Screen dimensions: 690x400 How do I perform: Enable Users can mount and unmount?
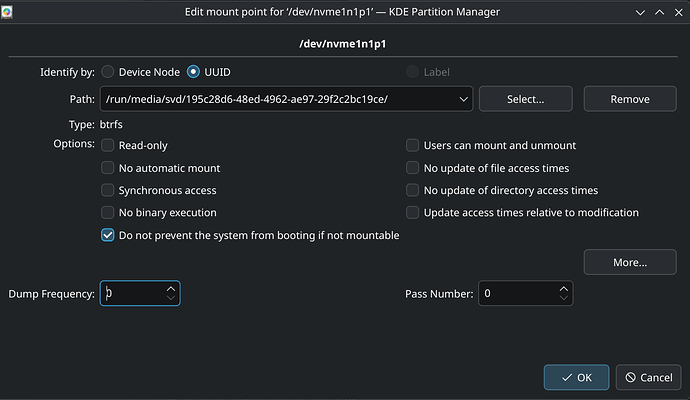pyautogui.click(x=412, y=145)
